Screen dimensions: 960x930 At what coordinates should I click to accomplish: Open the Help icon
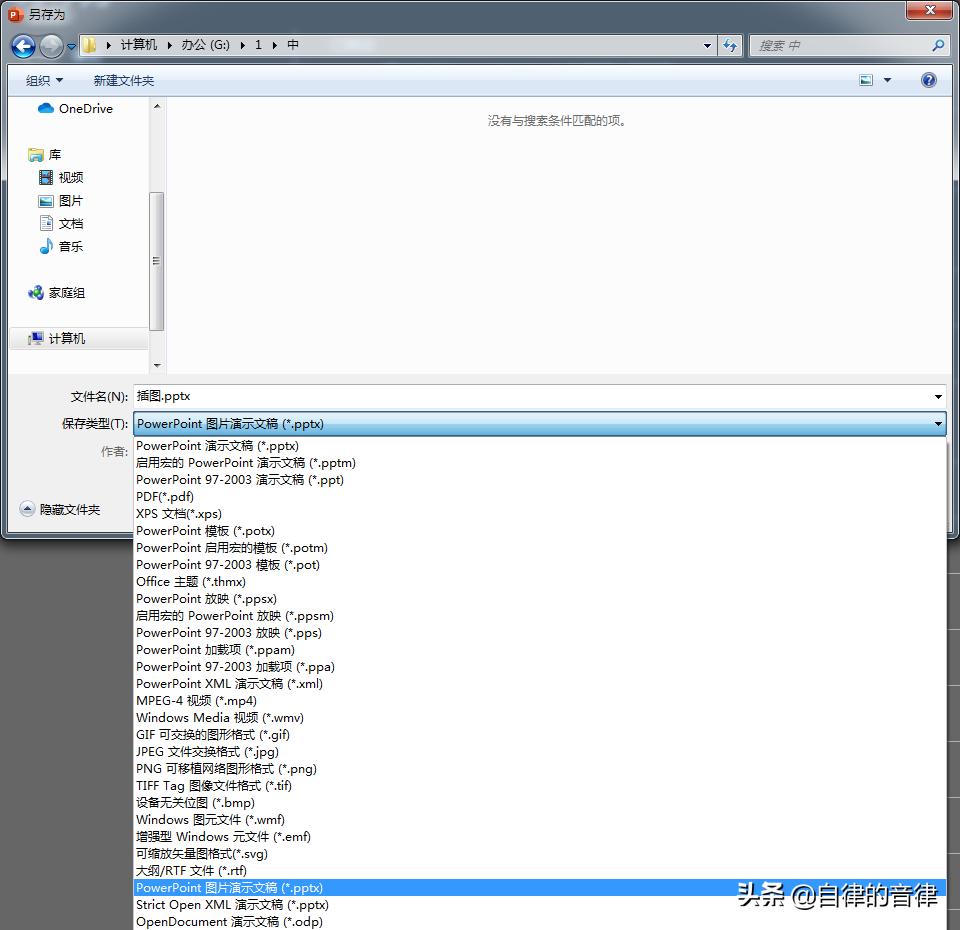click(x=928, y=80)
